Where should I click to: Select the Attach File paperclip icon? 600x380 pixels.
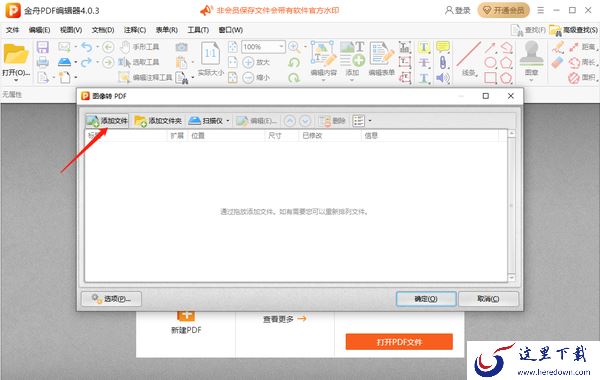coord(443,62)
